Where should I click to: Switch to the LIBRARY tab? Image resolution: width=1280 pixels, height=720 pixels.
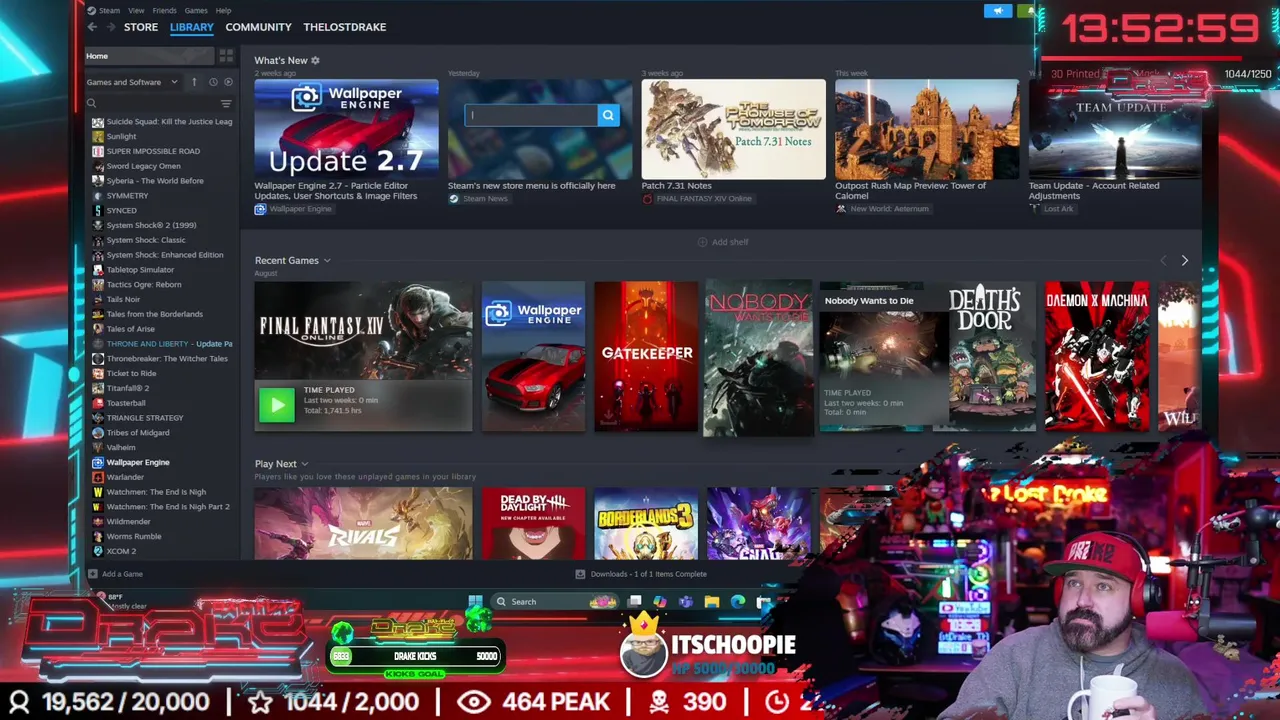point(192,27)
